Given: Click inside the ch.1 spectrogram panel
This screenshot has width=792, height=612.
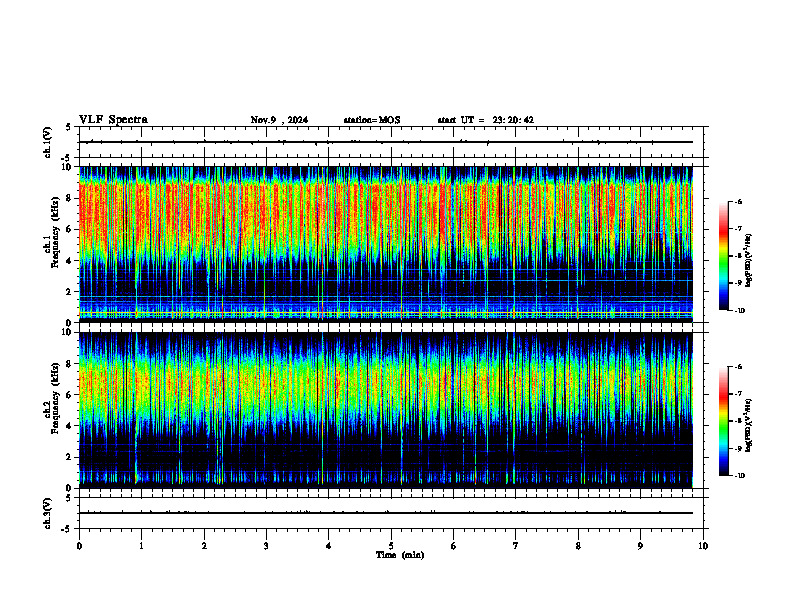Looking at the screenshot, I should point(386,244).
